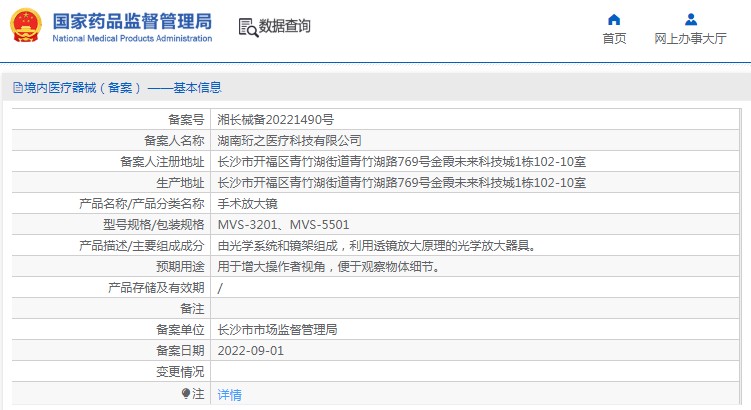
Task: Click the bulb icon beside 注
Action: coord(186,393)
